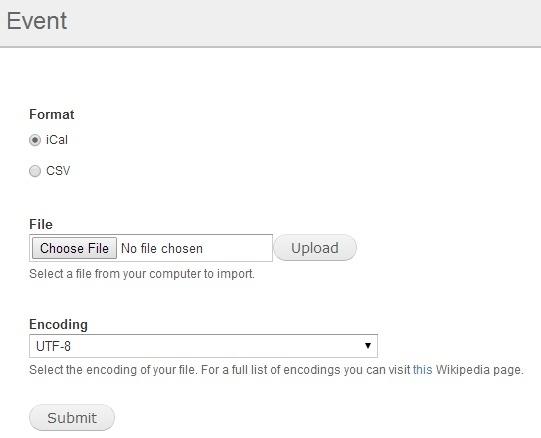Click the File field label
Image resolution: width=541 pixels, height=438 pixels.
pos(41,224)
